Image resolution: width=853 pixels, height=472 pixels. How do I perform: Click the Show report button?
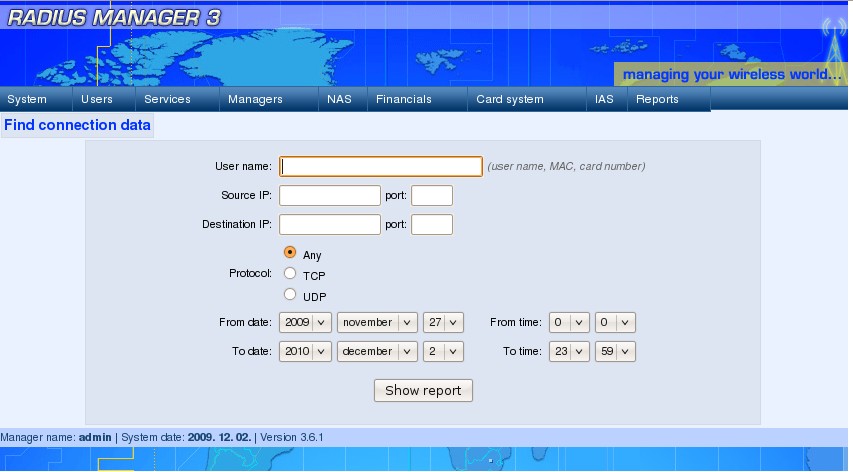click(x=423, y=390)
